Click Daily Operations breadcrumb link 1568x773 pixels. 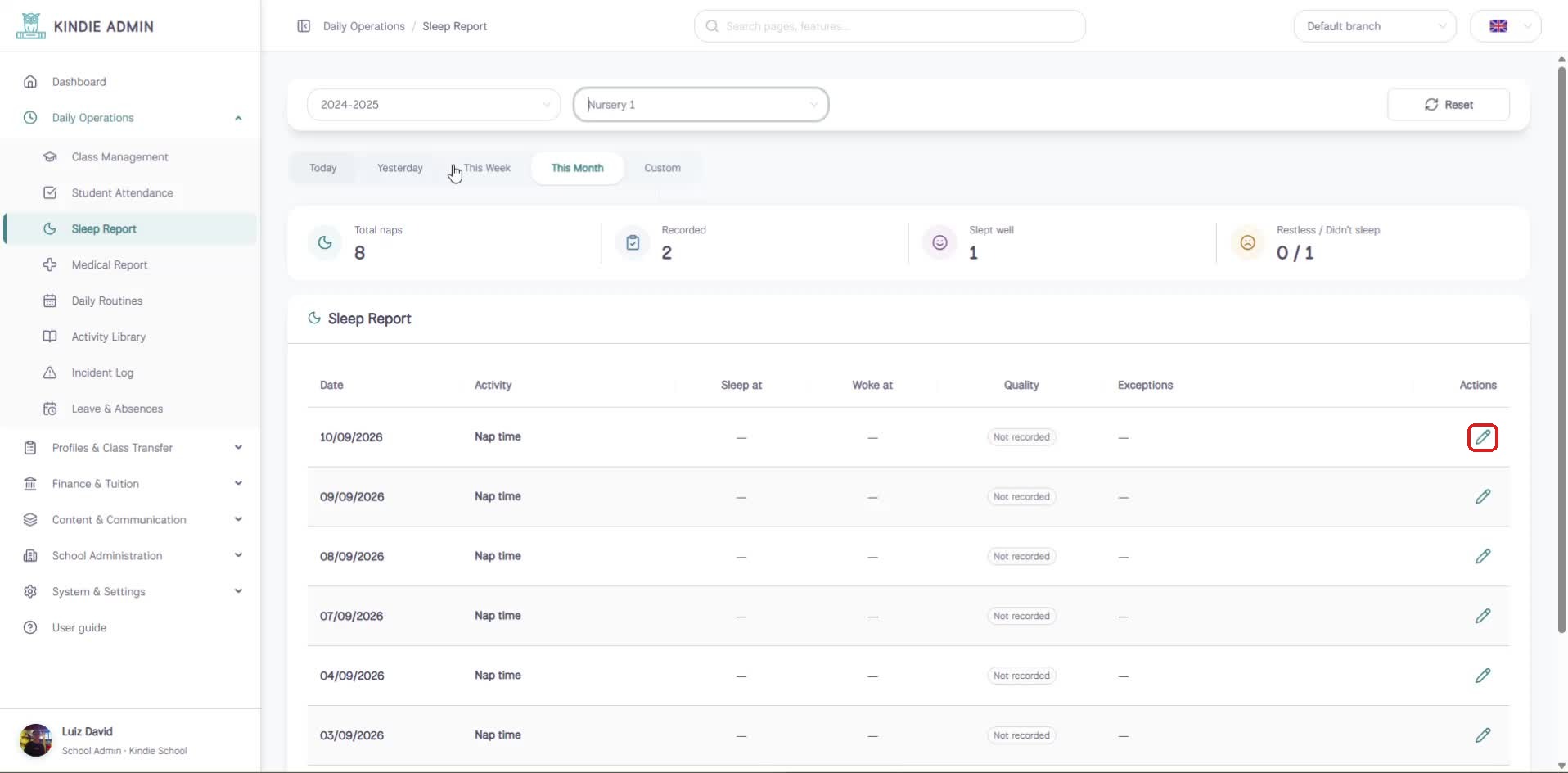click(363, 26)
